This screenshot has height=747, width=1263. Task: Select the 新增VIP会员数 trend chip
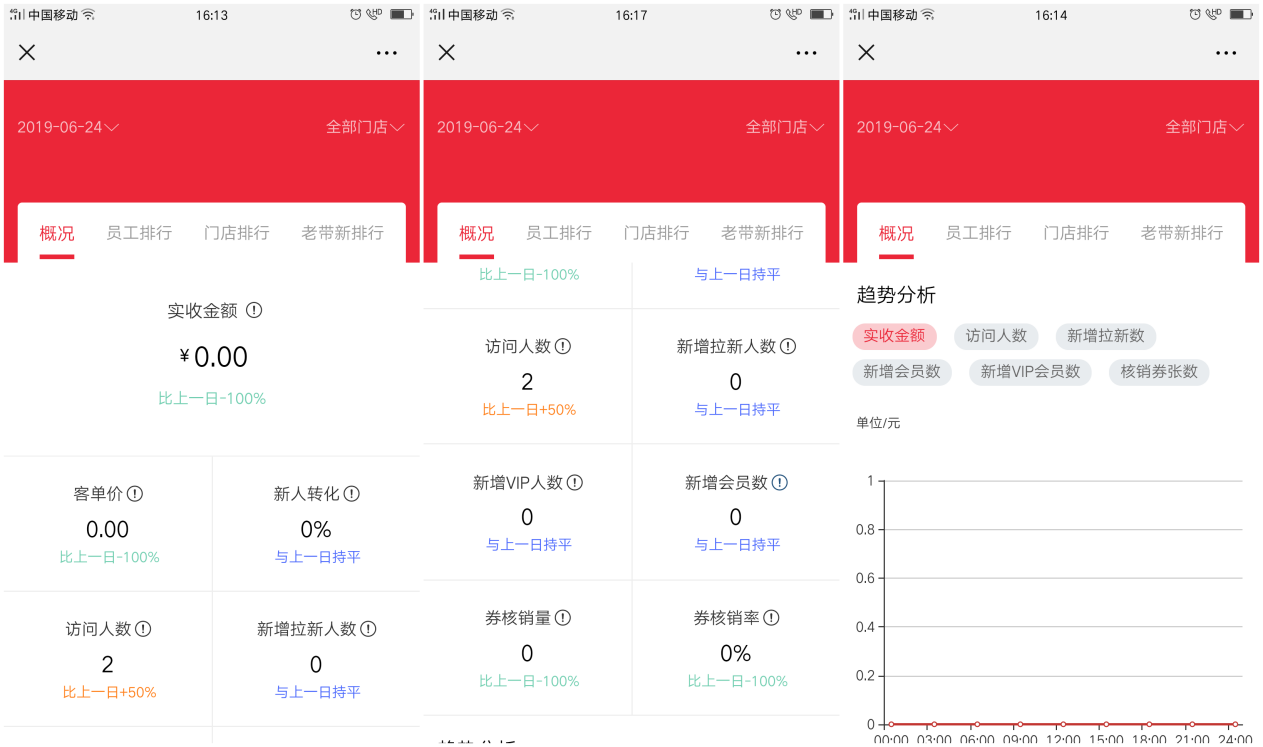coord(1030,372)
